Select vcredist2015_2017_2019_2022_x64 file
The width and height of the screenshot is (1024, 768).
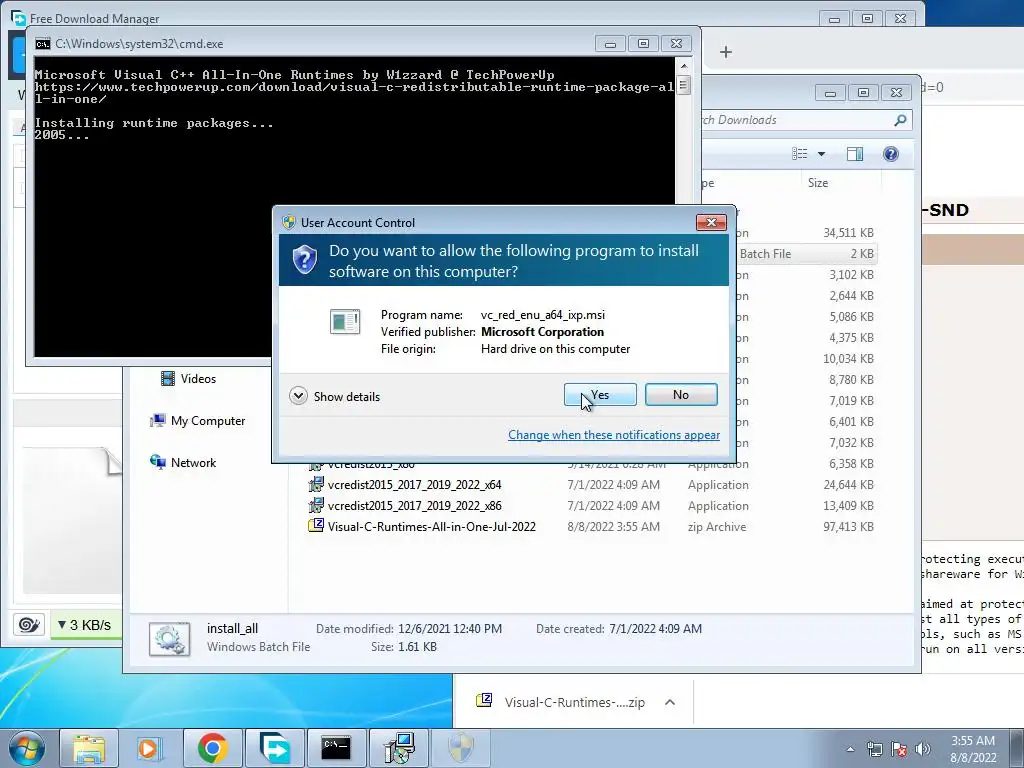(414, 485)
